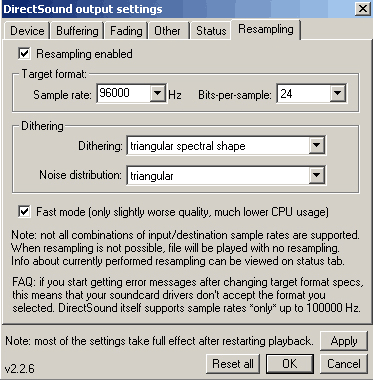Select the Other tab
The image size is (373, 380).
pyautogui.click(x=167, y=31)
